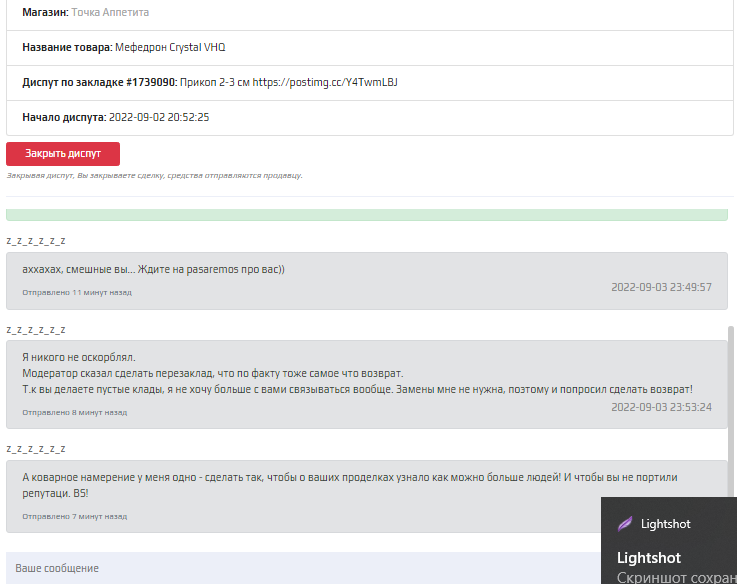Click timestamp 2022-09-03 23:49:57
Screen dimensions: 737x584
(x=661, y=287)
